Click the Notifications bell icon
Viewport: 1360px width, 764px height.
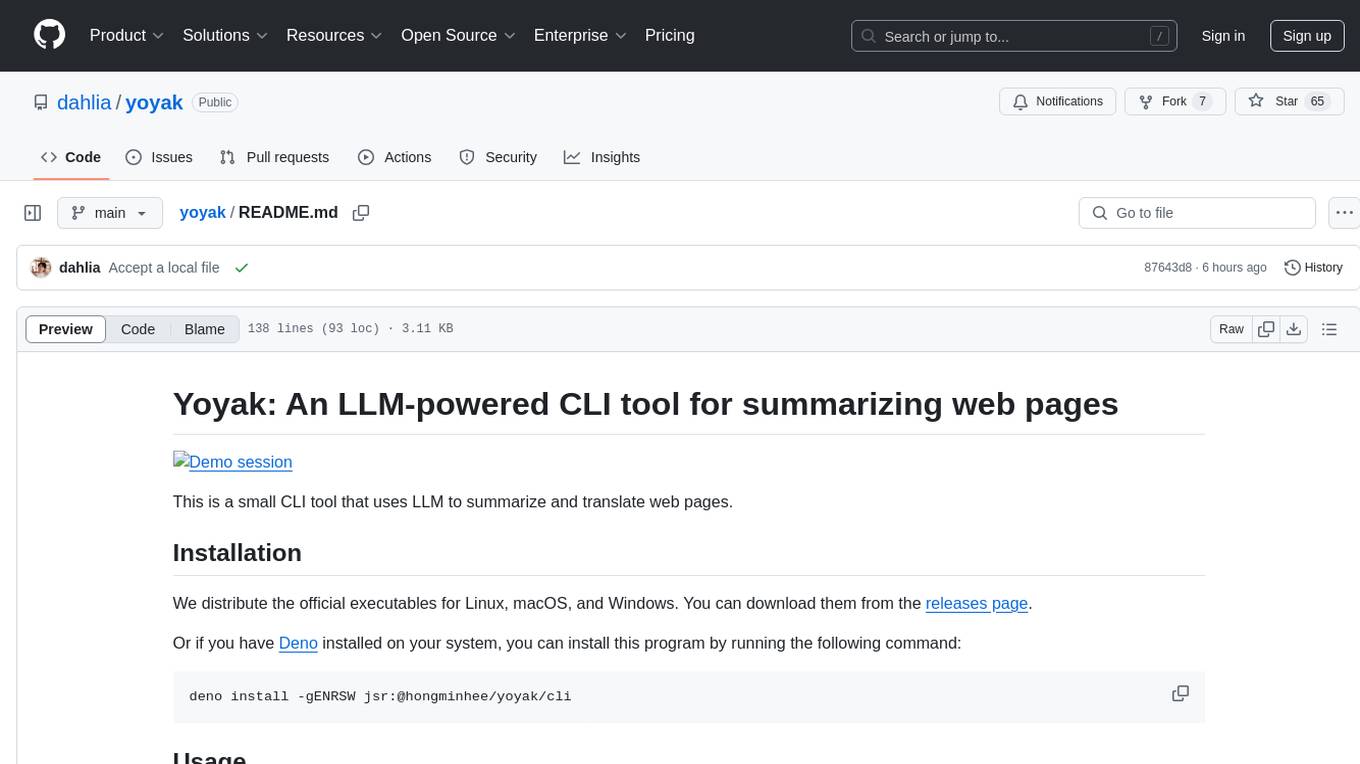pos(1021,101)
